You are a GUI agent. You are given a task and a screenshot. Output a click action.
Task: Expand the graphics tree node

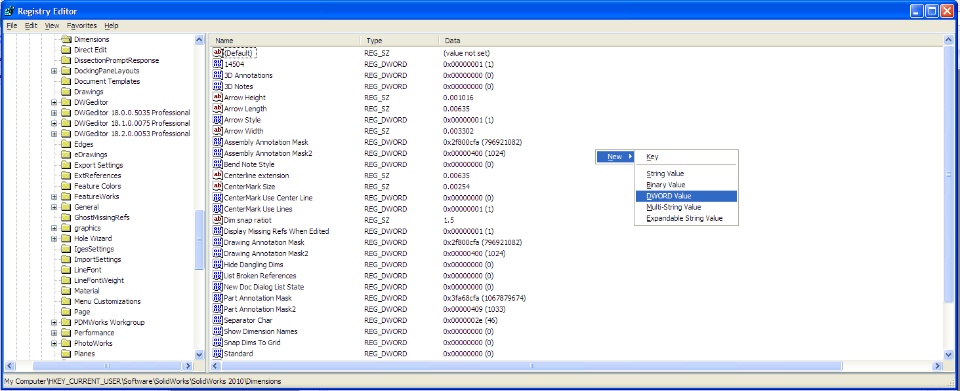tap(54, 228)
